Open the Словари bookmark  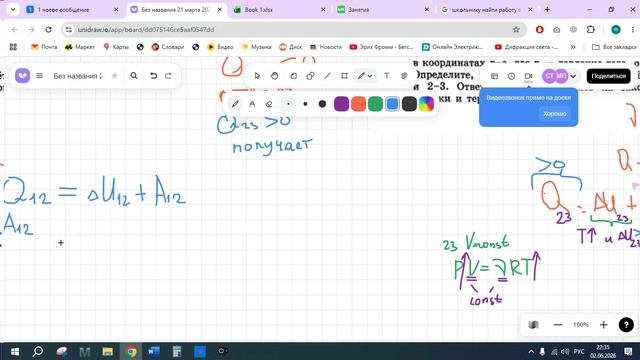point(168,47)
